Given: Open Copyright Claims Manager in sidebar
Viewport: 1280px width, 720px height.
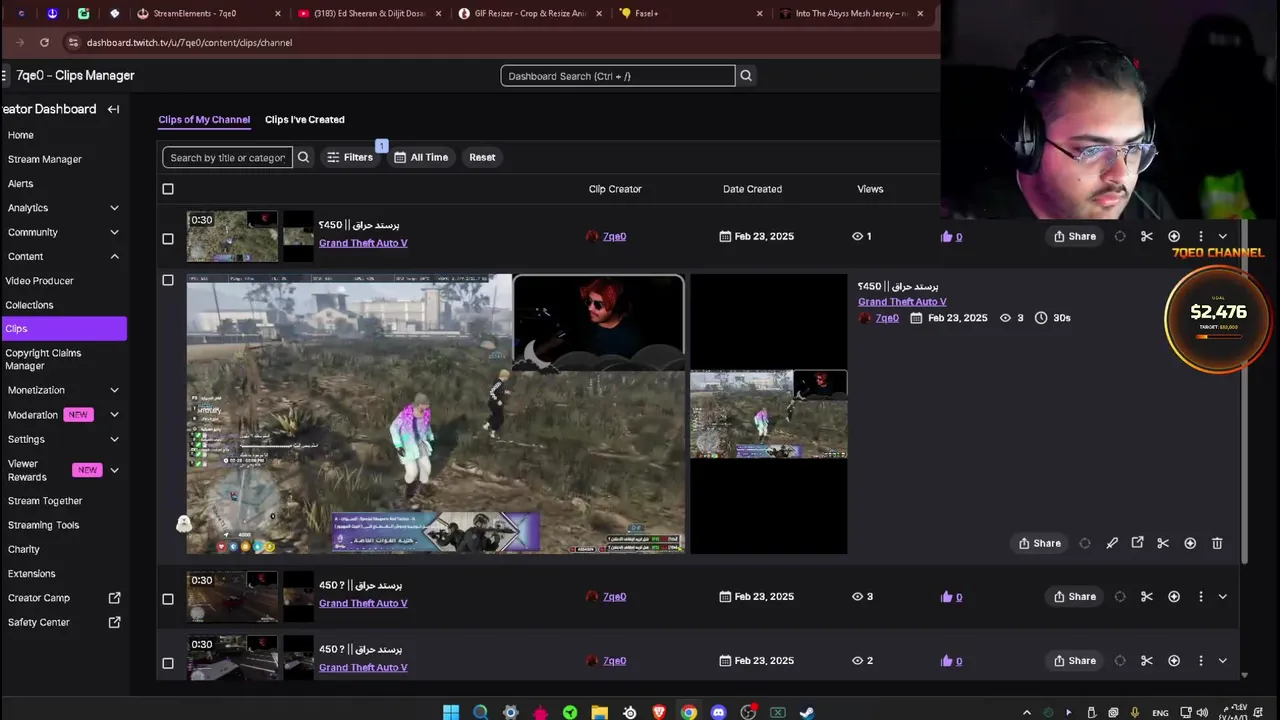Looking at the screenshot, I should tap(44, 359).
